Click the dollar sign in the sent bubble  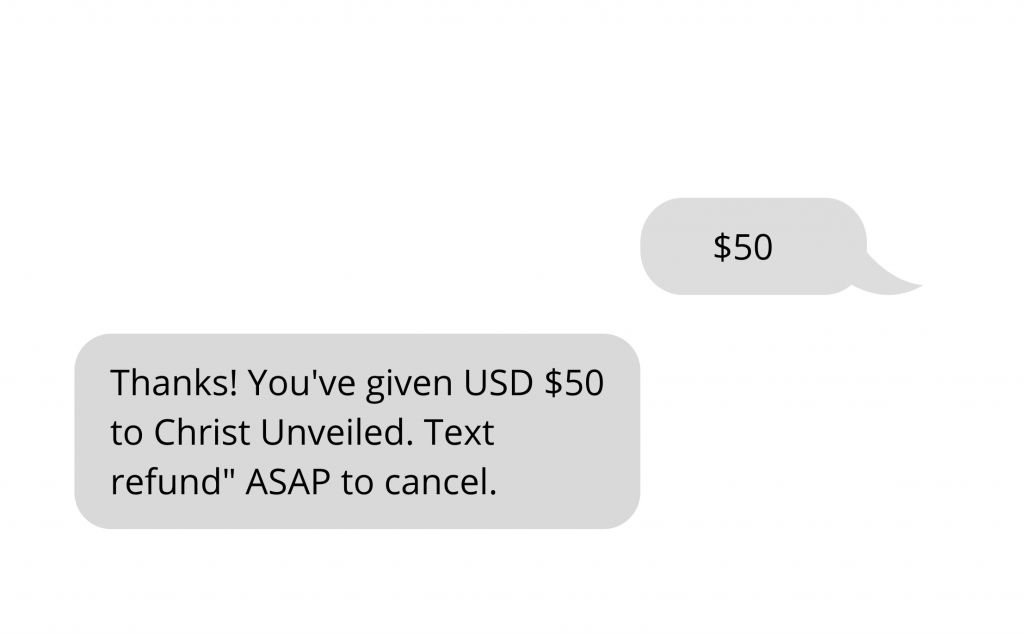[722, 247]
